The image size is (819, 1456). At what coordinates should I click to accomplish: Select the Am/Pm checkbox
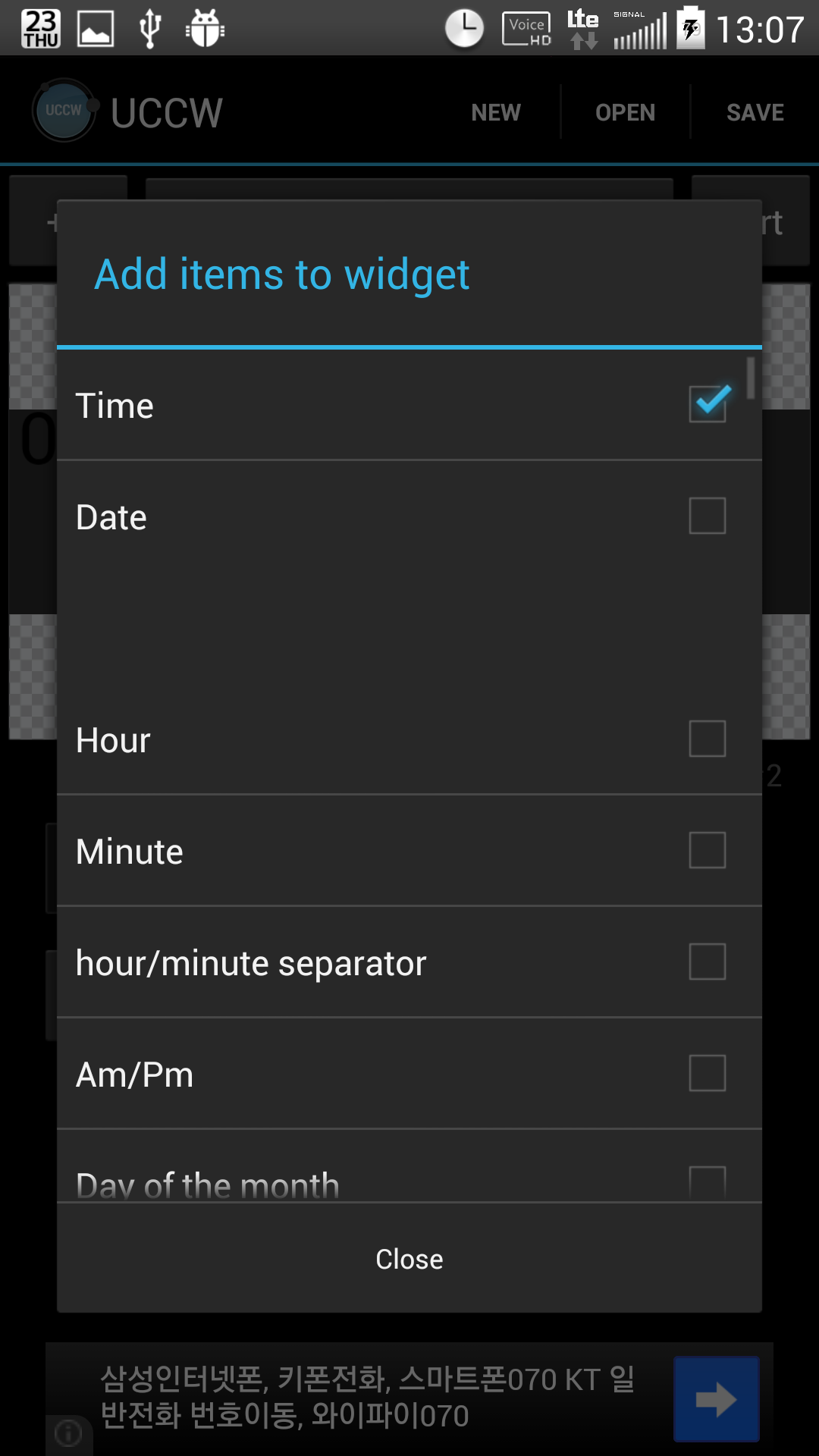pos(708,1073)
